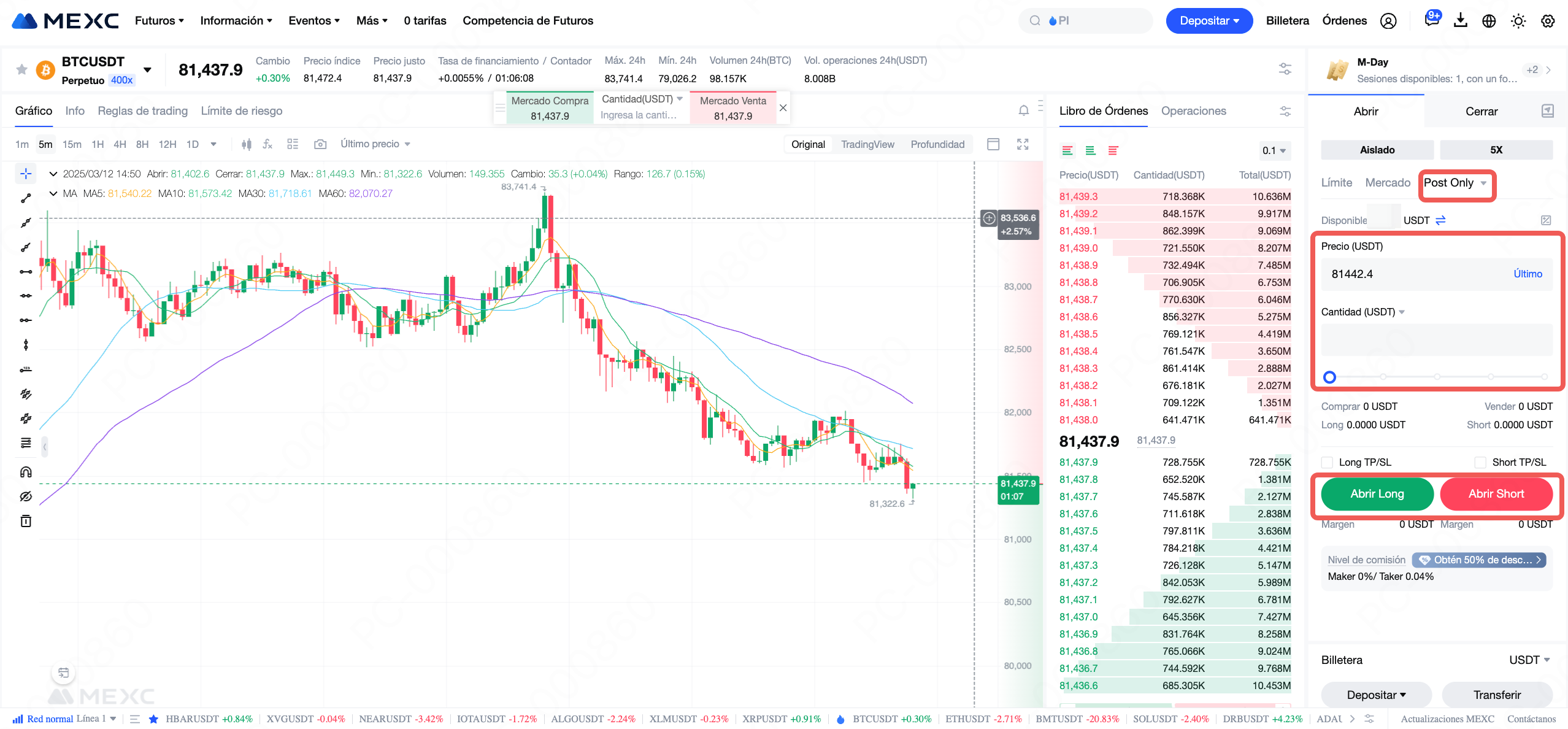This screenshot has width=1568, height=729.
Task: Hide all drawings with crossed-eye icon
Action: [x=26, y=496]
